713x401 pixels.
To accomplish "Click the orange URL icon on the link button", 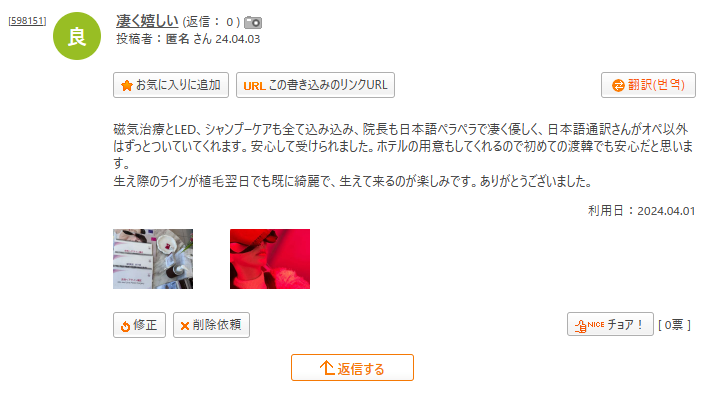I will pos(254,86).
